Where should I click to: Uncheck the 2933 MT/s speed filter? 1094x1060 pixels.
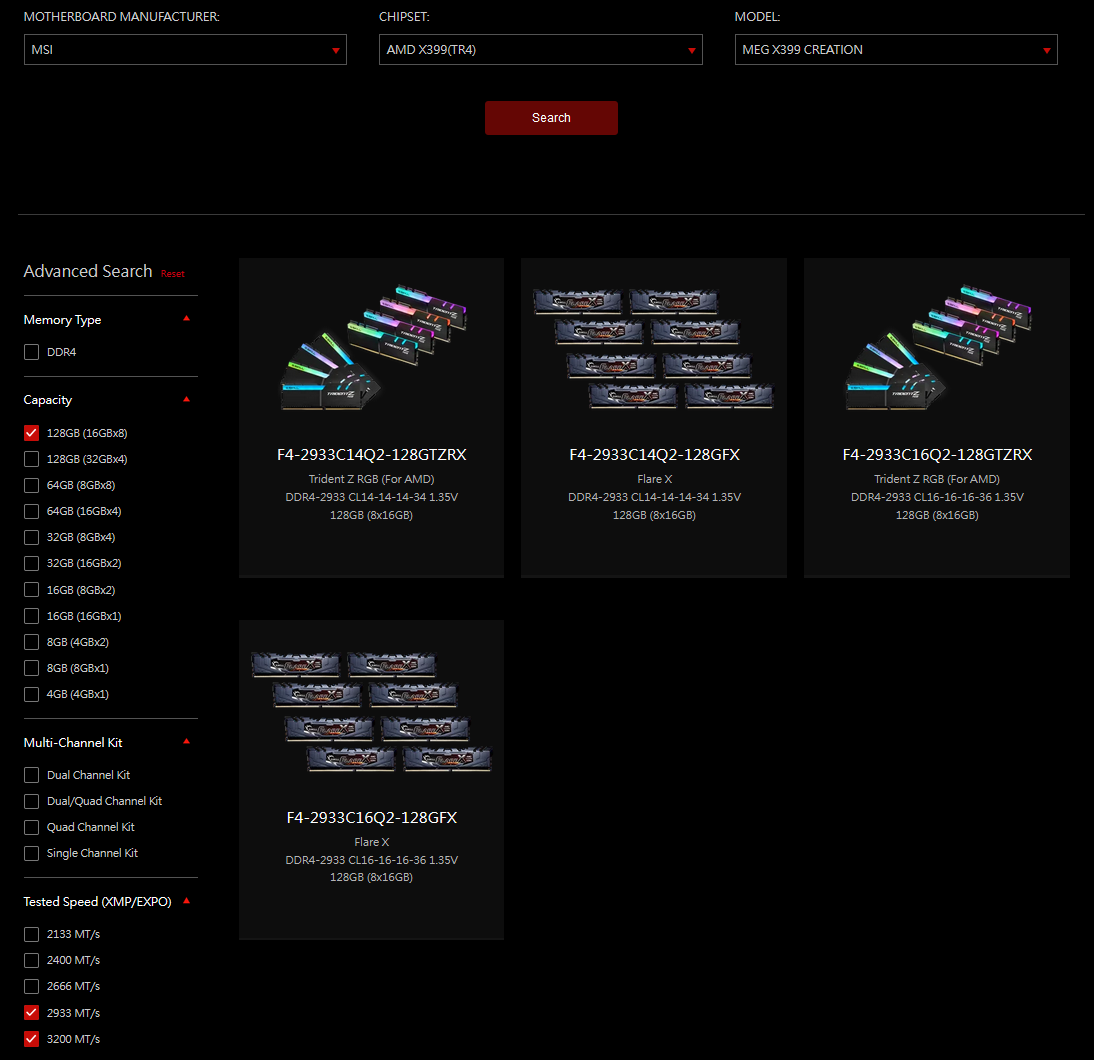pyautogui.click(x=32, y=1012)
